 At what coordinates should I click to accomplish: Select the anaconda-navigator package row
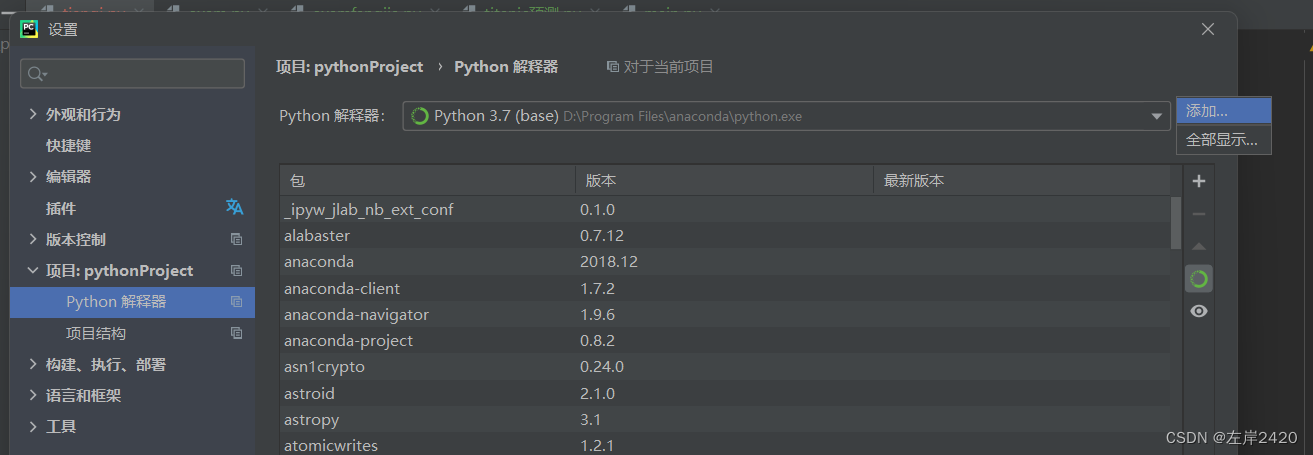(725, 314)
